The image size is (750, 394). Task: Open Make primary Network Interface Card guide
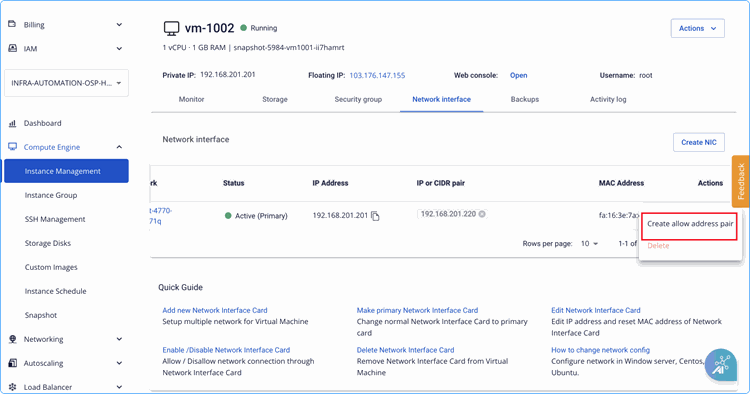pos(417,310)
